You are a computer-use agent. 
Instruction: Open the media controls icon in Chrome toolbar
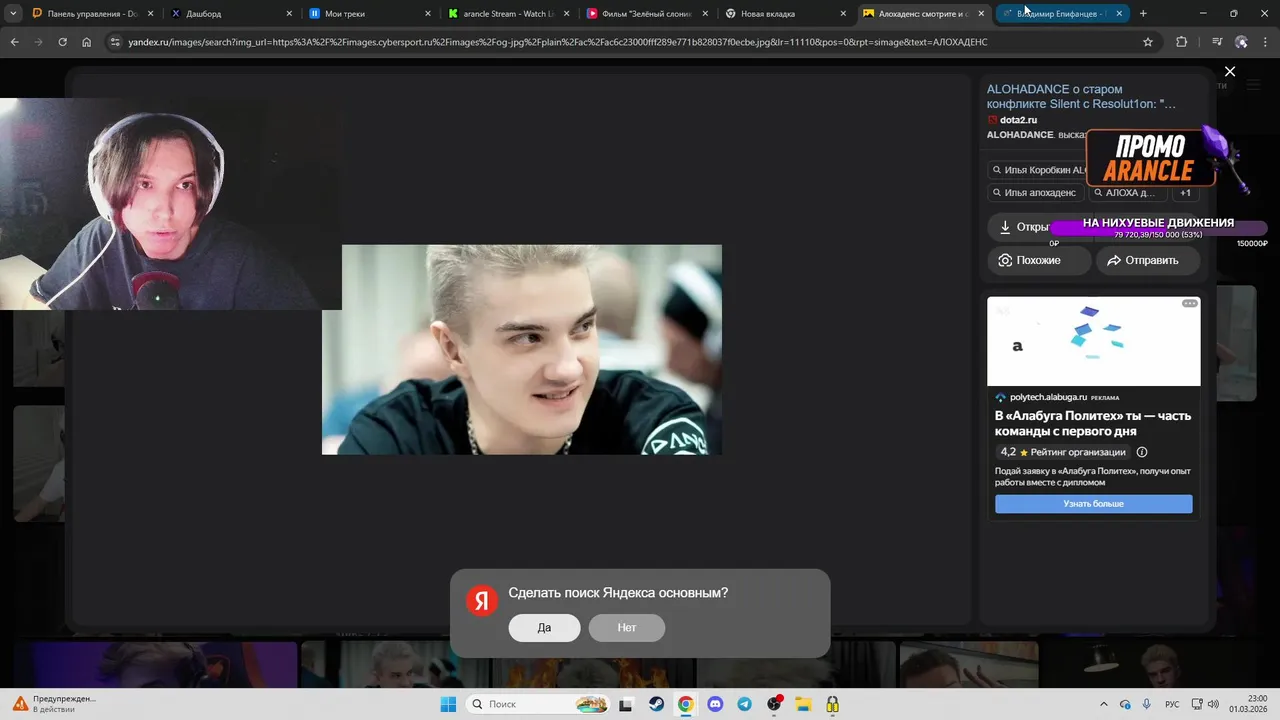1216,42
